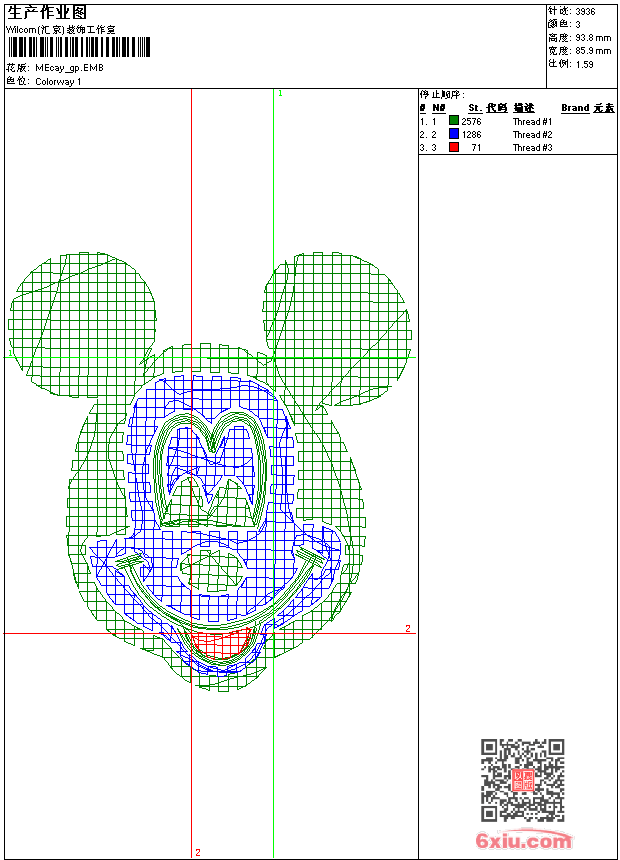Viewport: 620px width, 860px height.
Task: Click the QR code image
Action: [522, 780]
